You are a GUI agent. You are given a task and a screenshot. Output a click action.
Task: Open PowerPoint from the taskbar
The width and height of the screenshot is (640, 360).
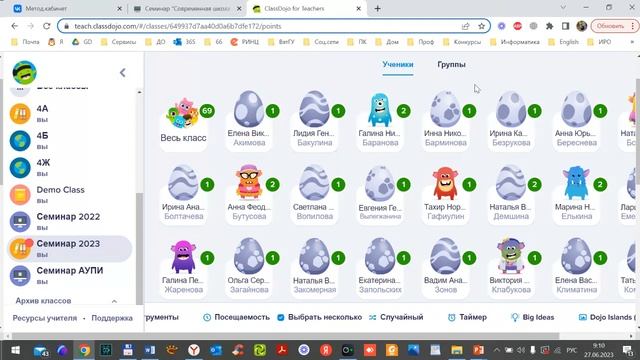[478, 350]
